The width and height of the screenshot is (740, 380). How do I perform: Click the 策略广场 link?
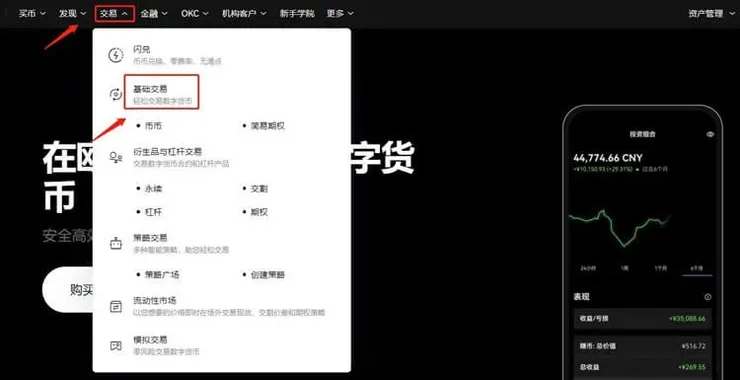pos(162,275)
